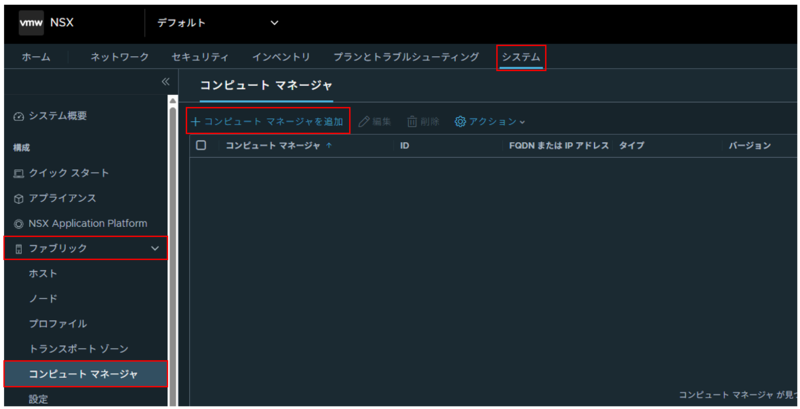Open トランスポート ゾーン page
The image size is (800, 409).
[x=79, y=349]
